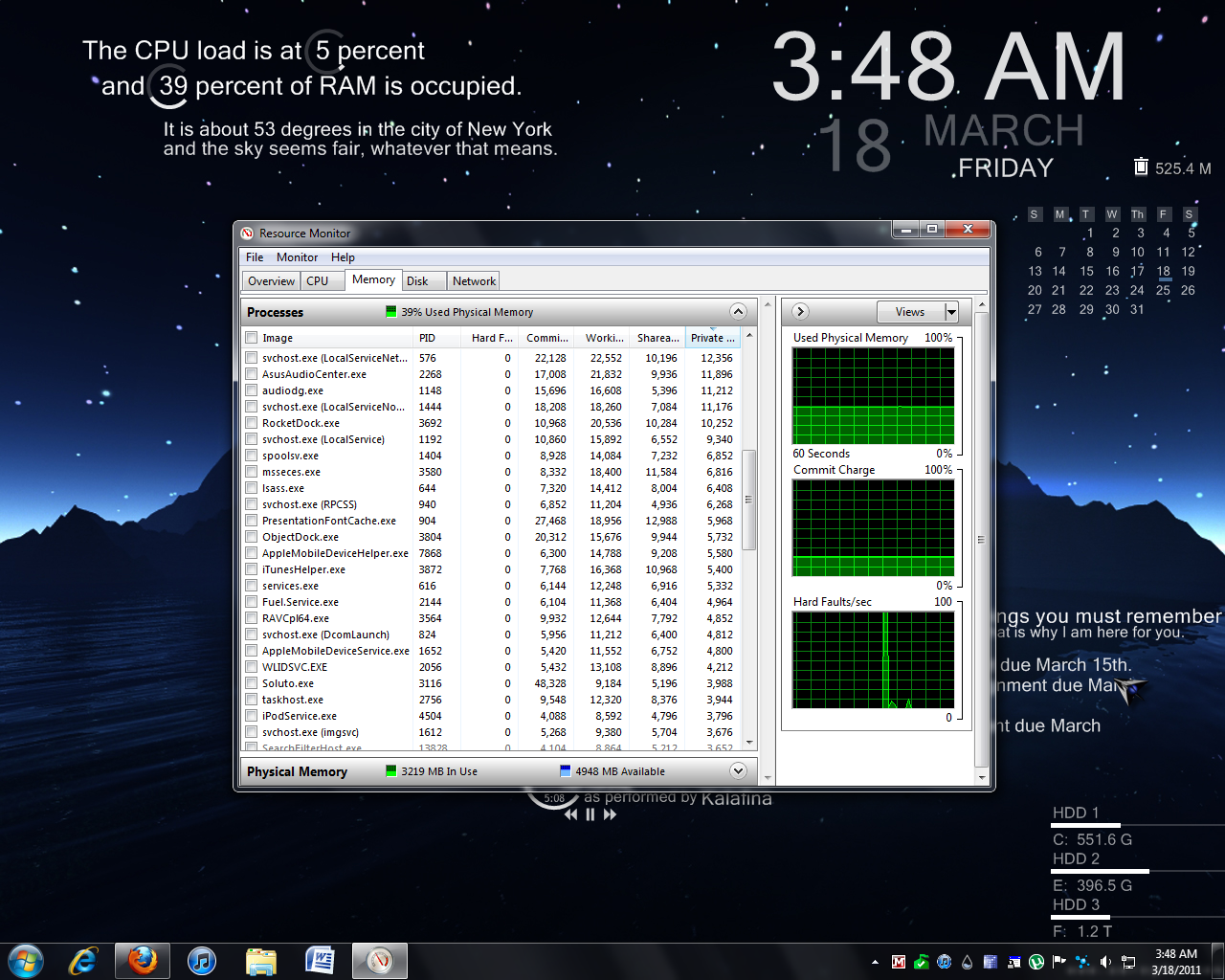Screen dimensions: 1225x980
Task: Switch to the Overview tab
Action: (x=272, y=281)
